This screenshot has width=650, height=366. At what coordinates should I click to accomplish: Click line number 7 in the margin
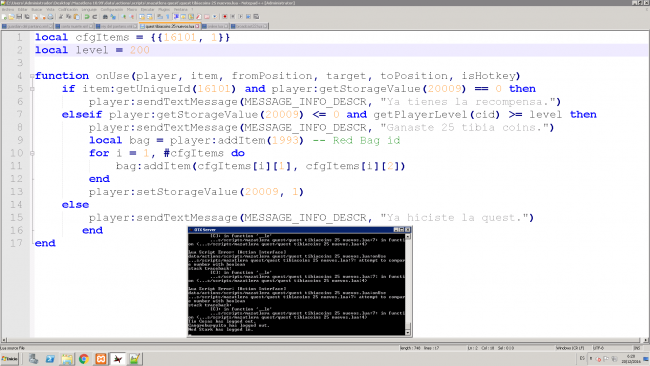19,114
